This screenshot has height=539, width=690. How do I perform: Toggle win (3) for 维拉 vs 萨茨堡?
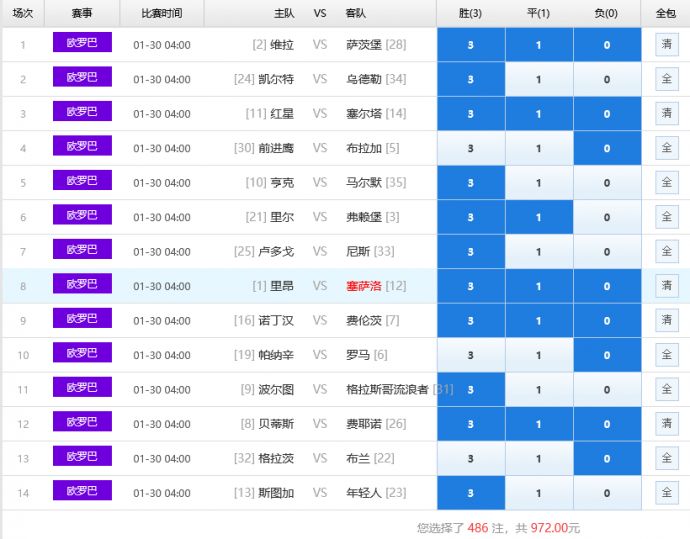click(470, 45)
